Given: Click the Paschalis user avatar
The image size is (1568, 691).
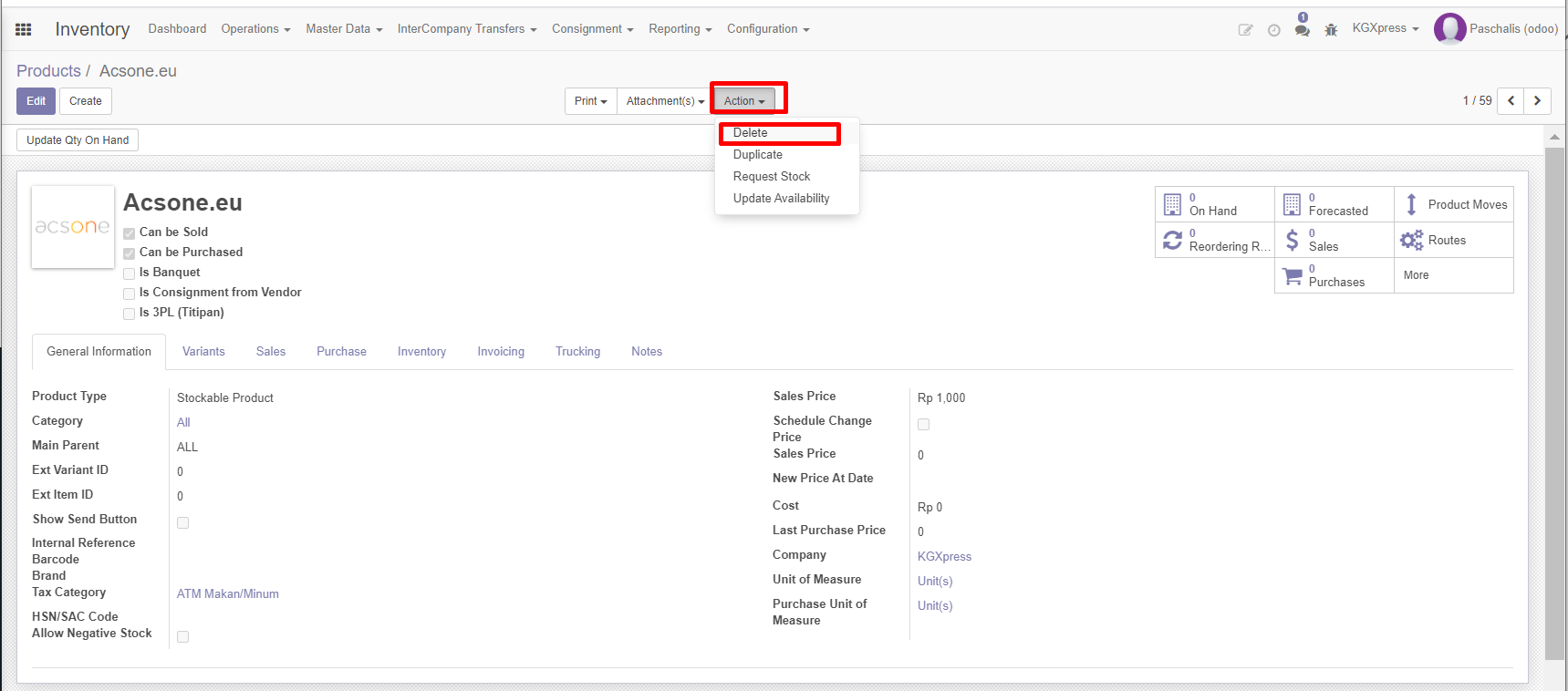Looking at the screenshot, I should coord(1449,29).
